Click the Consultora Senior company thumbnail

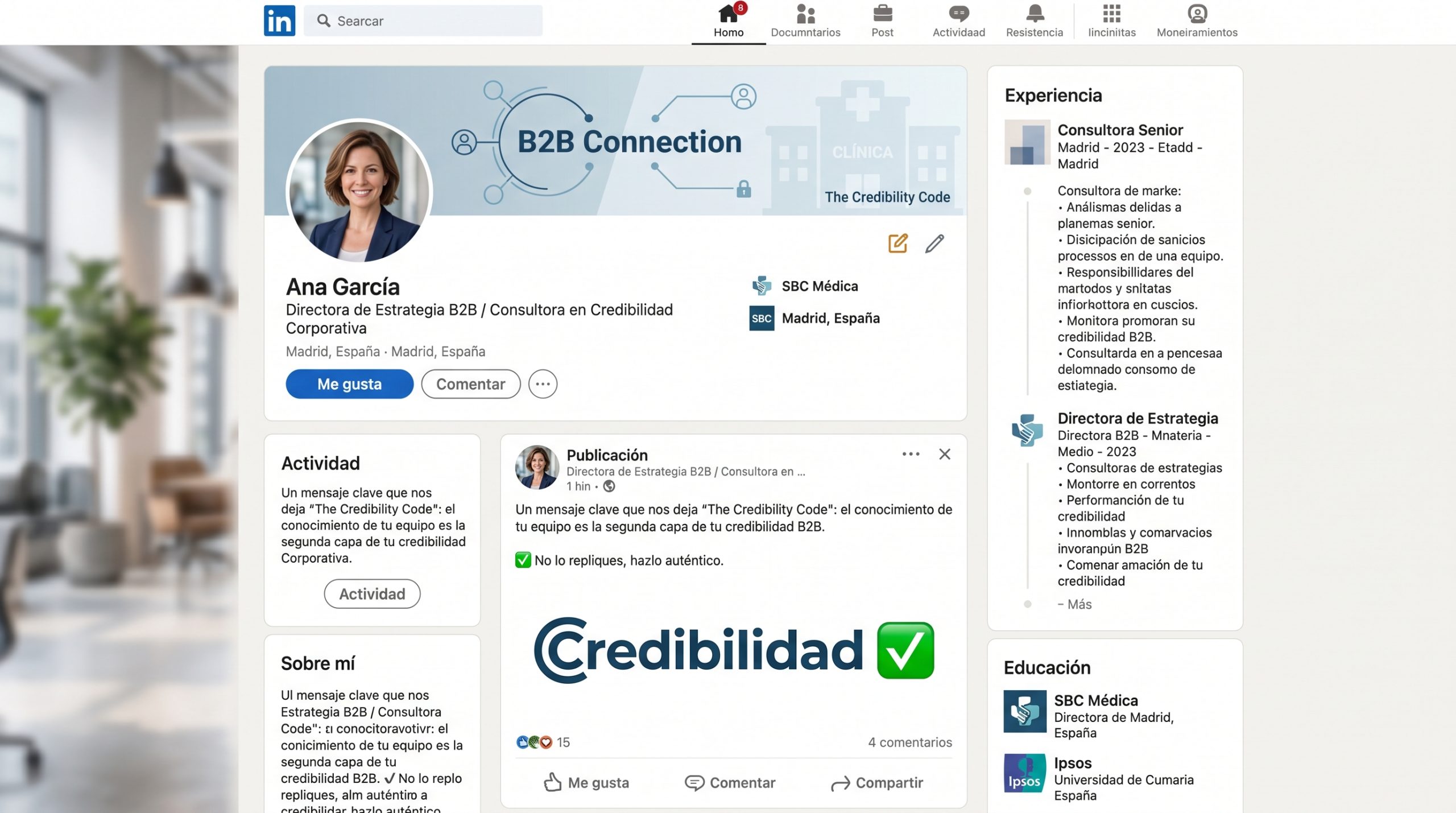click(x=1027, y=142)
